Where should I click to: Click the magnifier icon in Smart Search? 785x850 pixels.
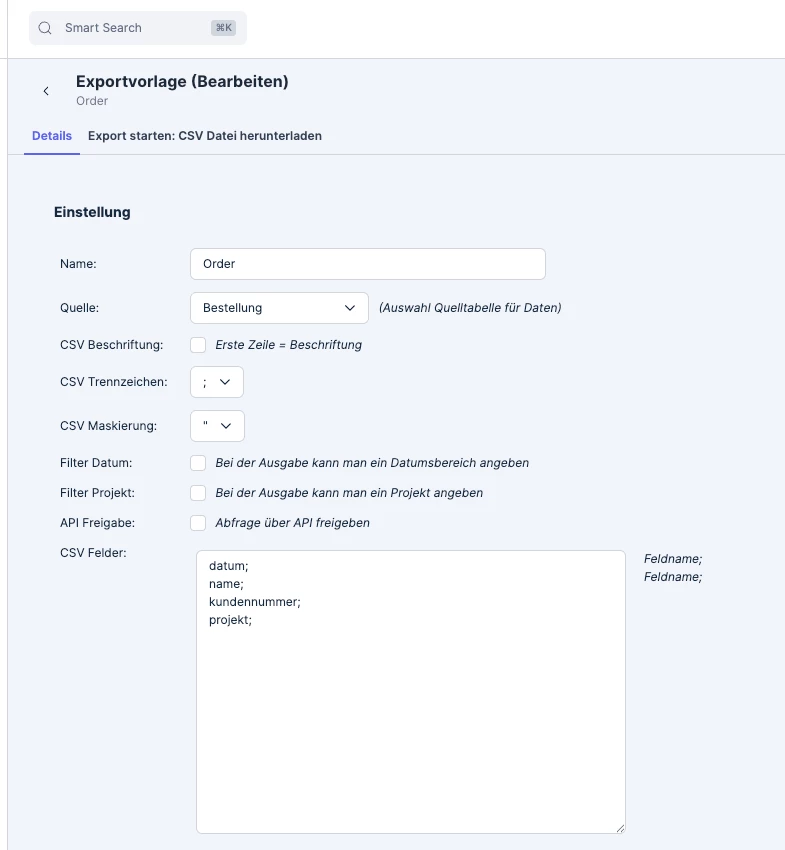tap(45, 28)
